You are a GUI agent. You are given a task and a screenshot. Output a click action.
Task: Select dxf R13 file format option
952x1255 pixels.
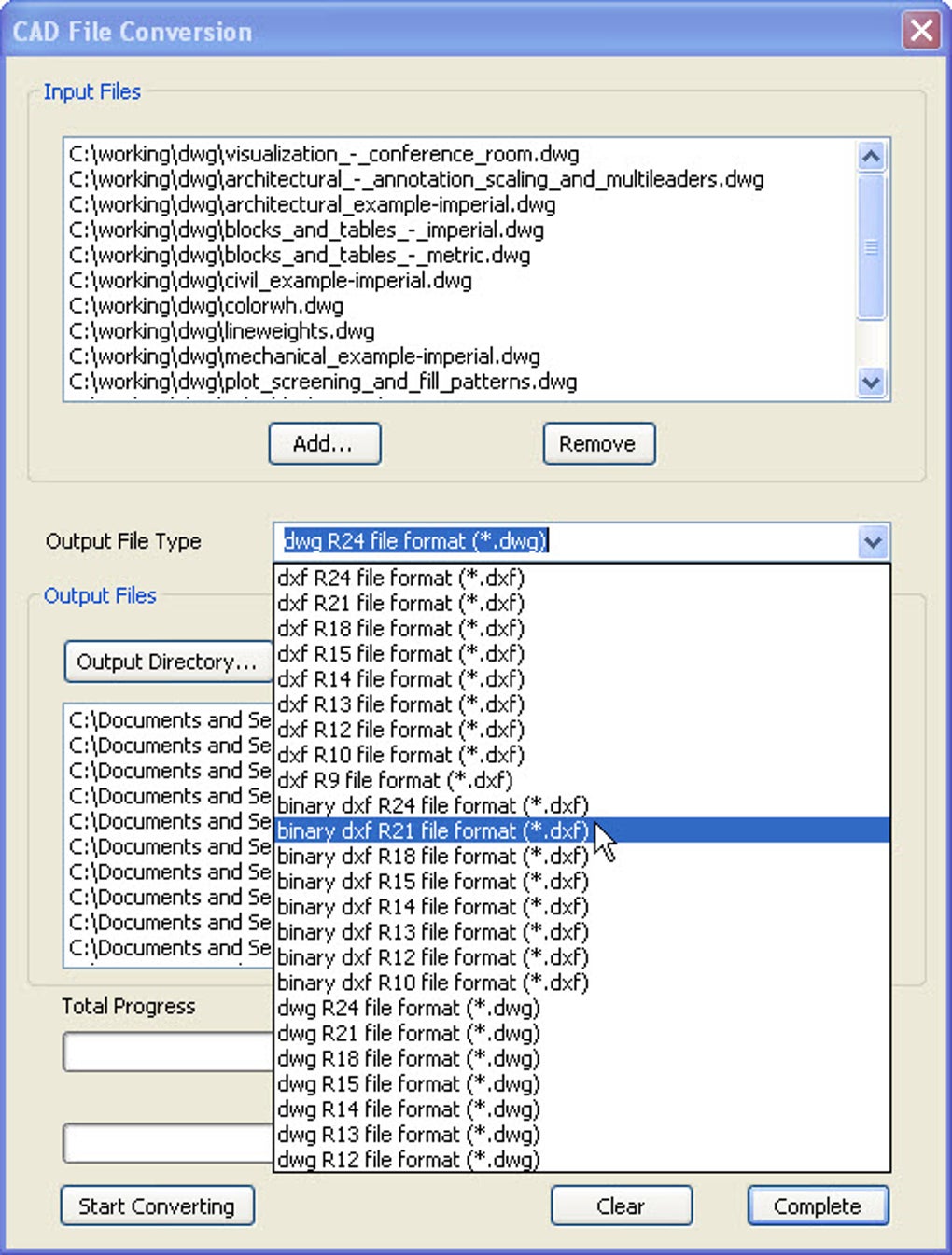coord(582,704)
